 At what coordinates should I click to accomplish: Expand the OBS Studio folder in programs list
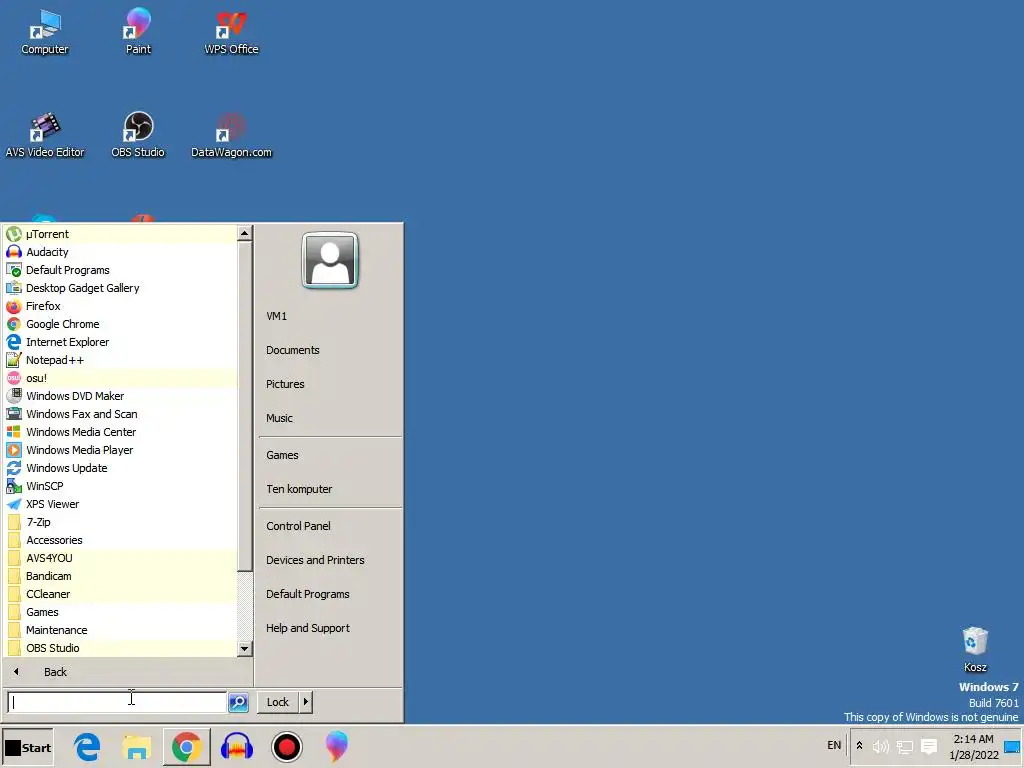(x=121, y=648)
